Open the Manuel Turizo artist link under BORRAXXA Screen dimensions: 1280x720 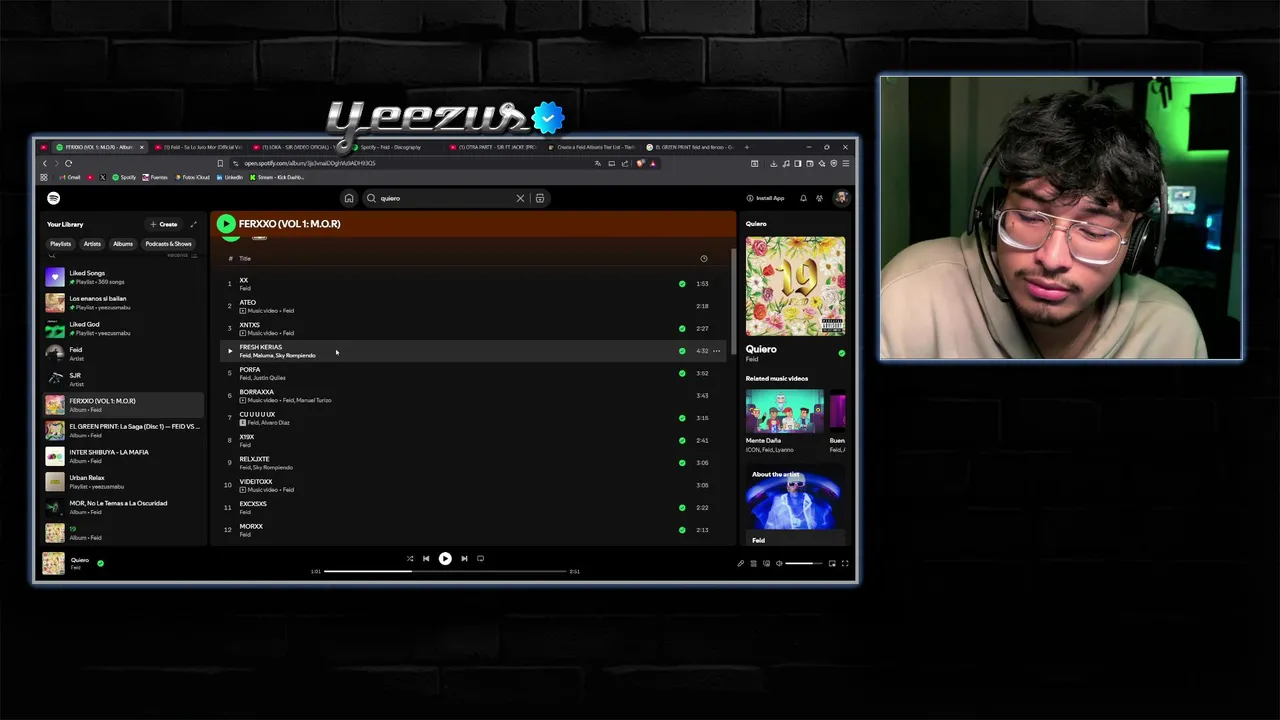click(x=314, y=400)
